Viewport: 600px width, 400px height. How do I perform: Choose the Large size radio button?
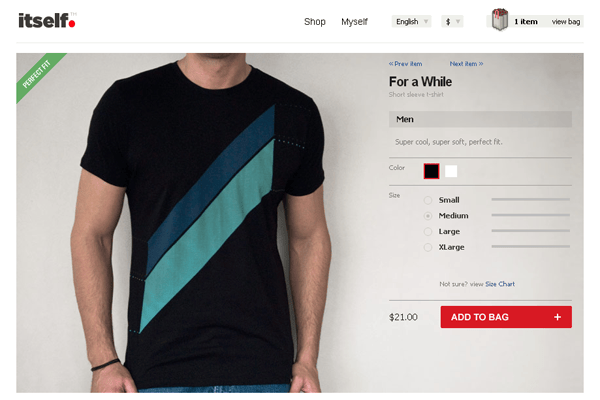click(428, 232)
